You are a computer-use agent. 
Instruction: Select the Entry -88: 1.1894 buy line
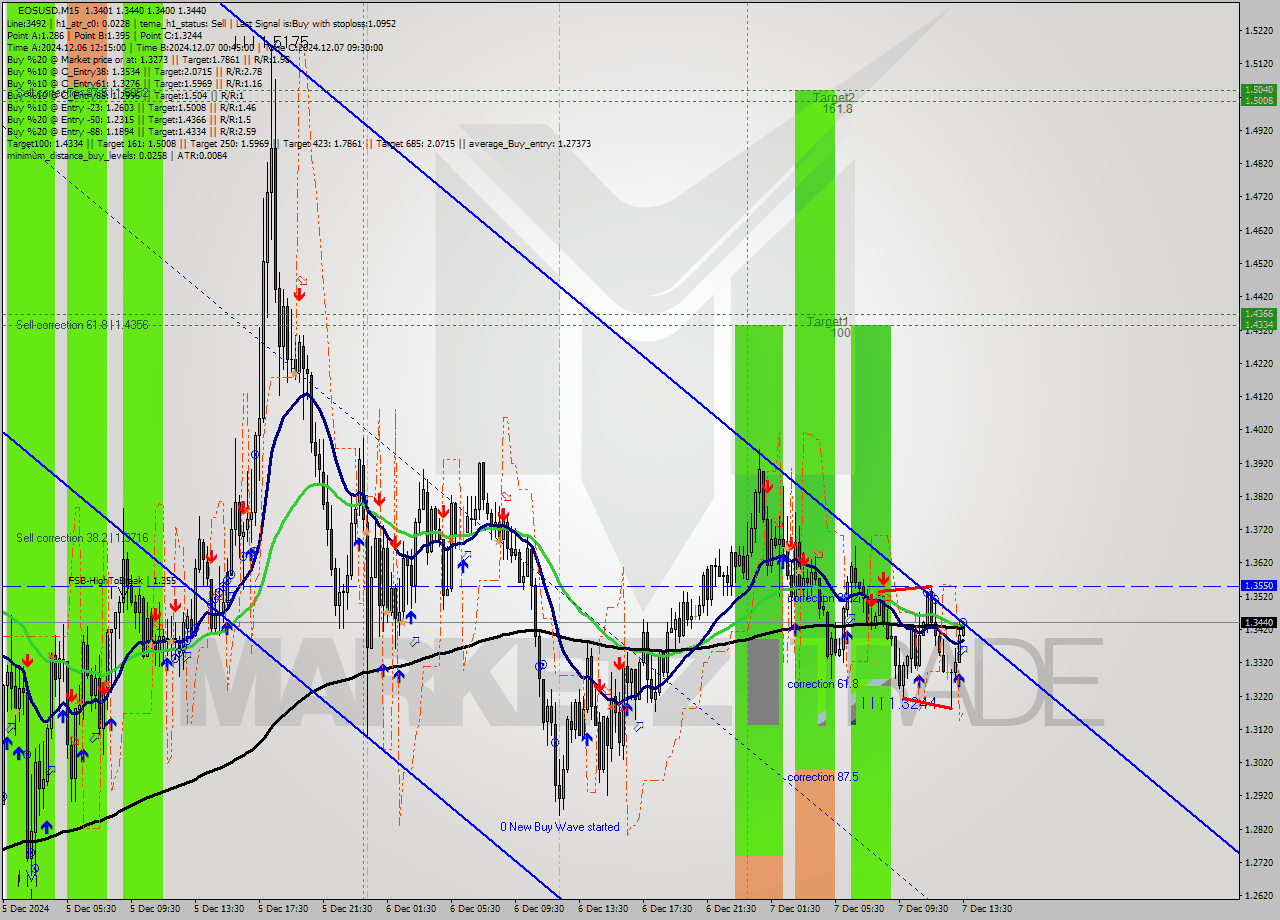(131, 131)
